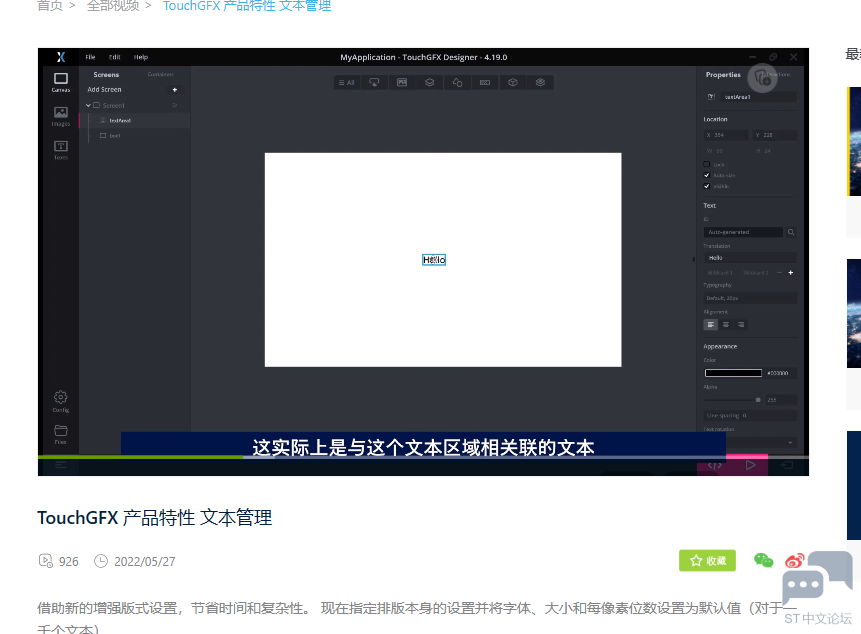
Task: Open Config gear in TouchGFX sidebar
Action: (60, 401)
